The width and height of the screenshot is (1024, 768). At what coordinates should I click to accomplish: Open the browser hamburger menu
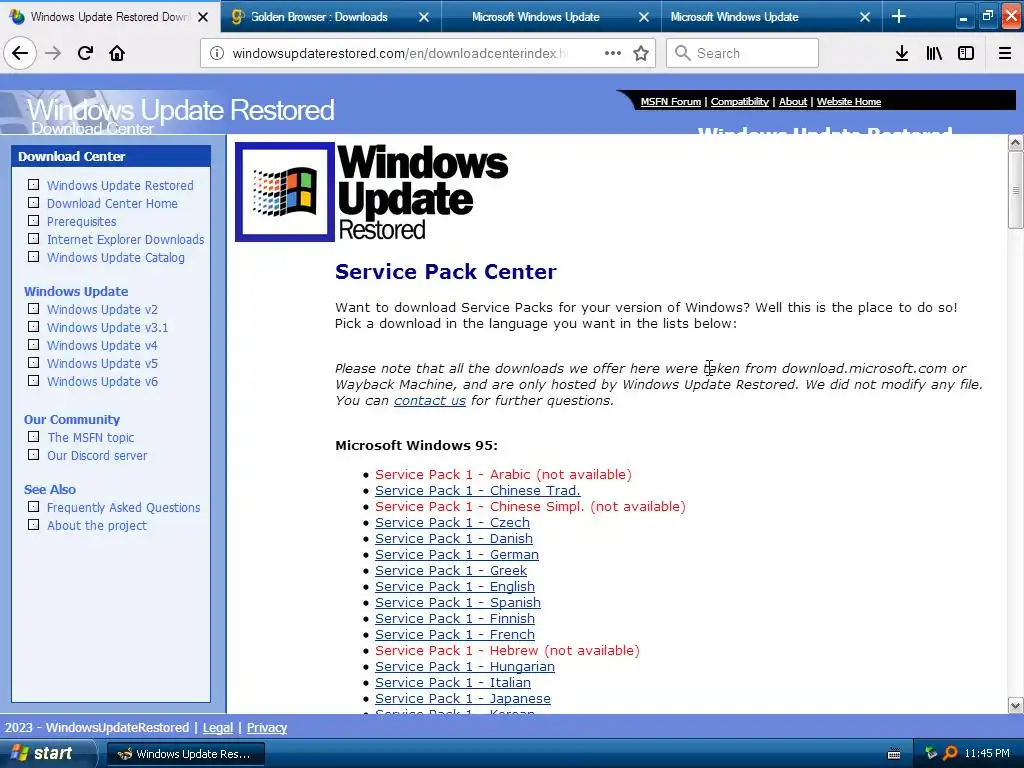click(1005, 53)
